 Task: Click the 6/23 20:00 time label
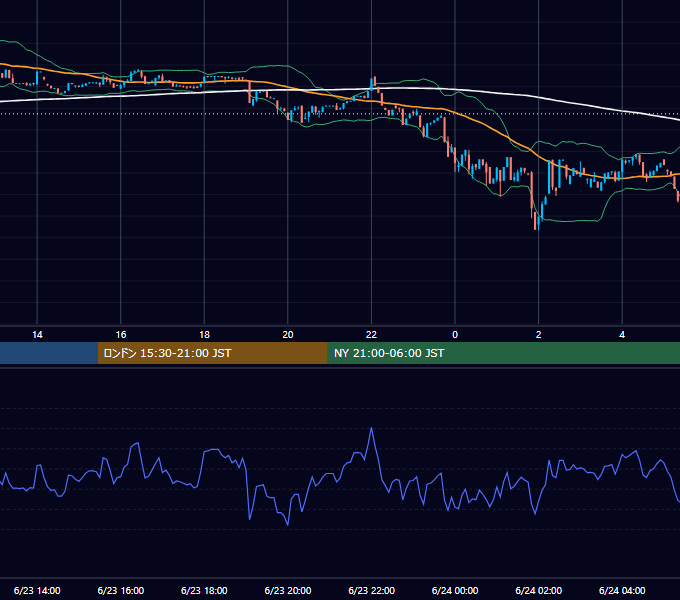(288, 590)
